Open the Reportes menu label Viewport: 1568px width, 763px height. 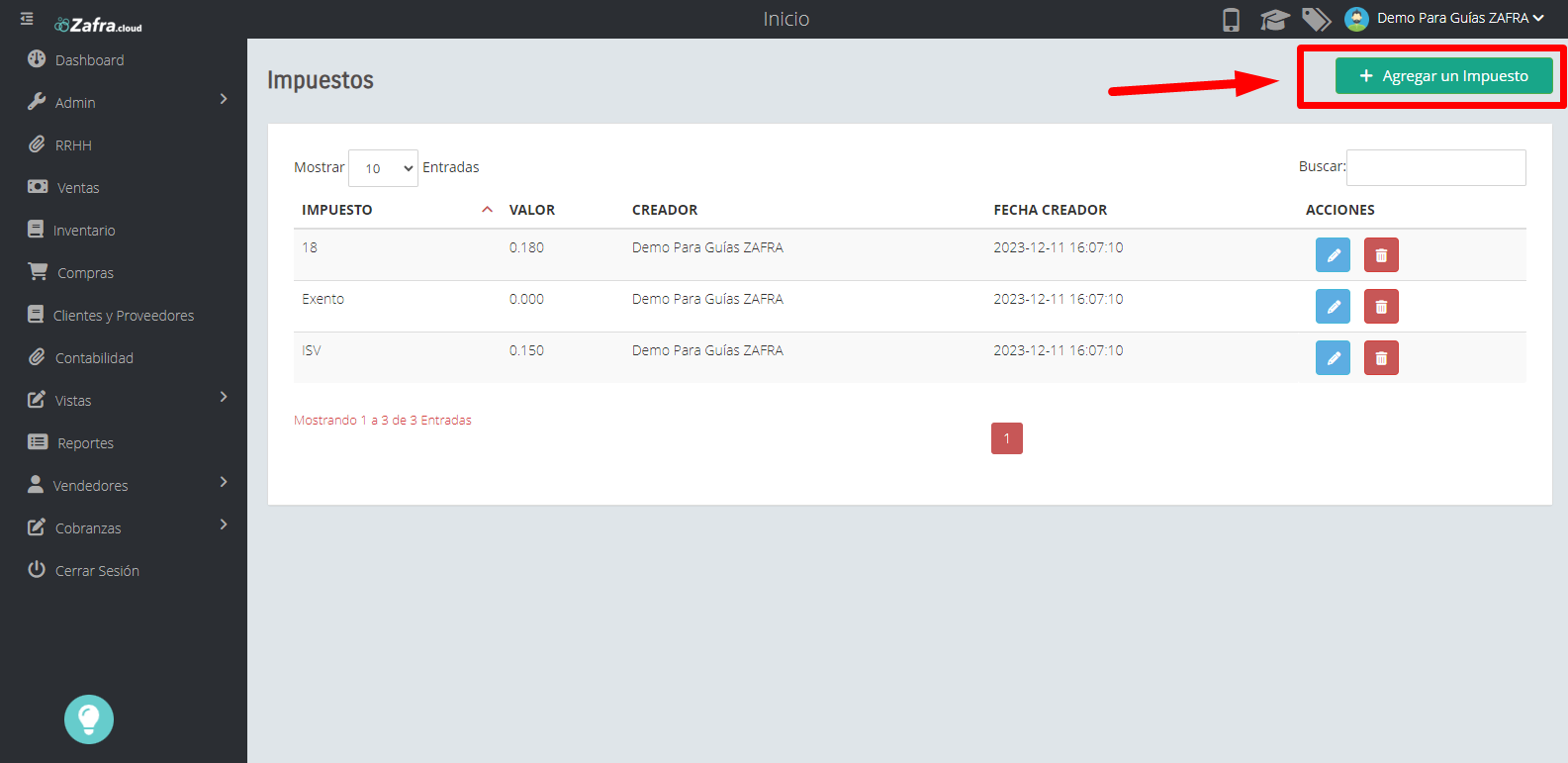click(85, 443)
